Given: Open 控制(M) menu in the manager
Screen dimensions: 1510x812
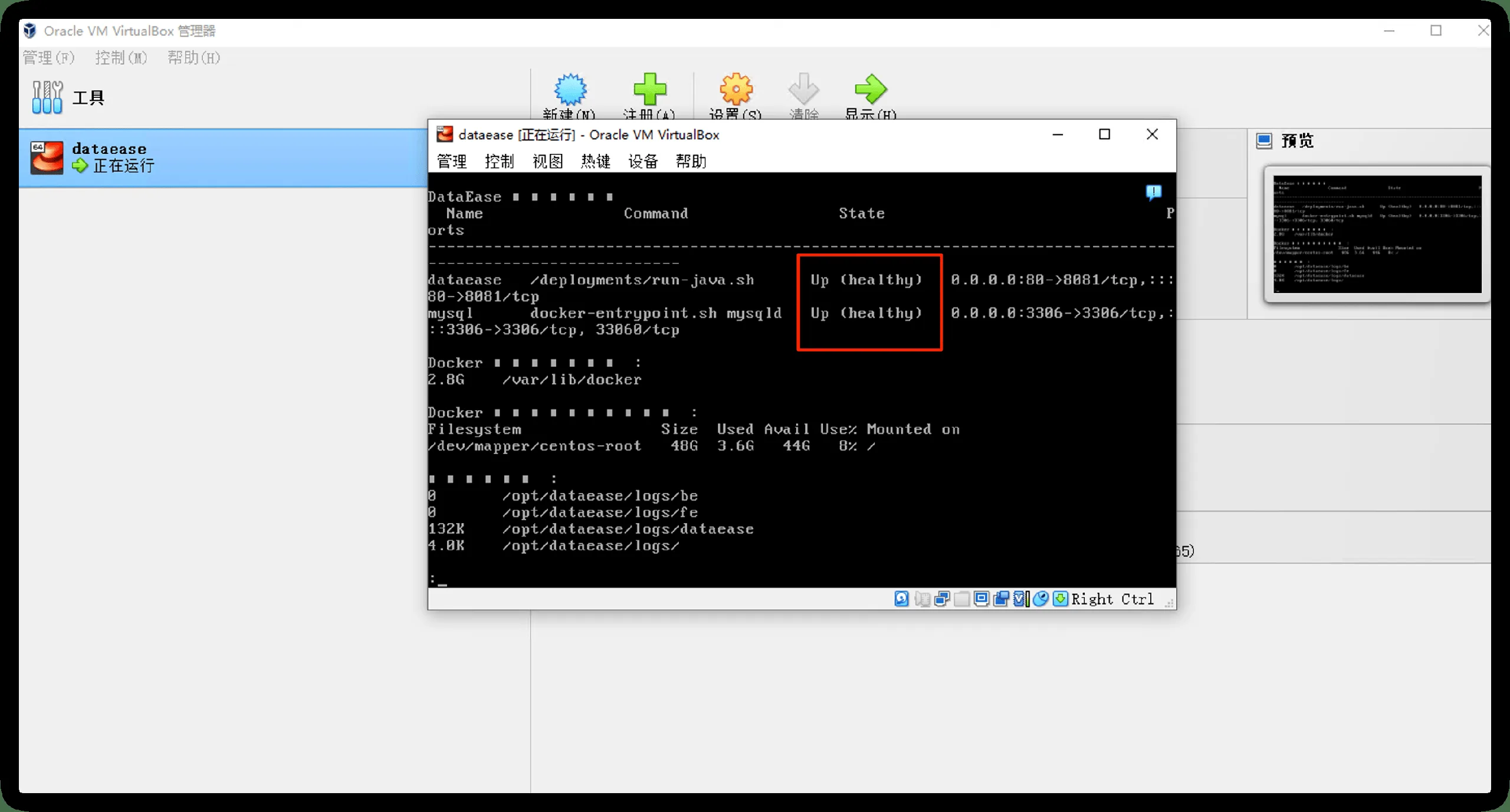Looking at the screenshot, I should pos(121,58).
